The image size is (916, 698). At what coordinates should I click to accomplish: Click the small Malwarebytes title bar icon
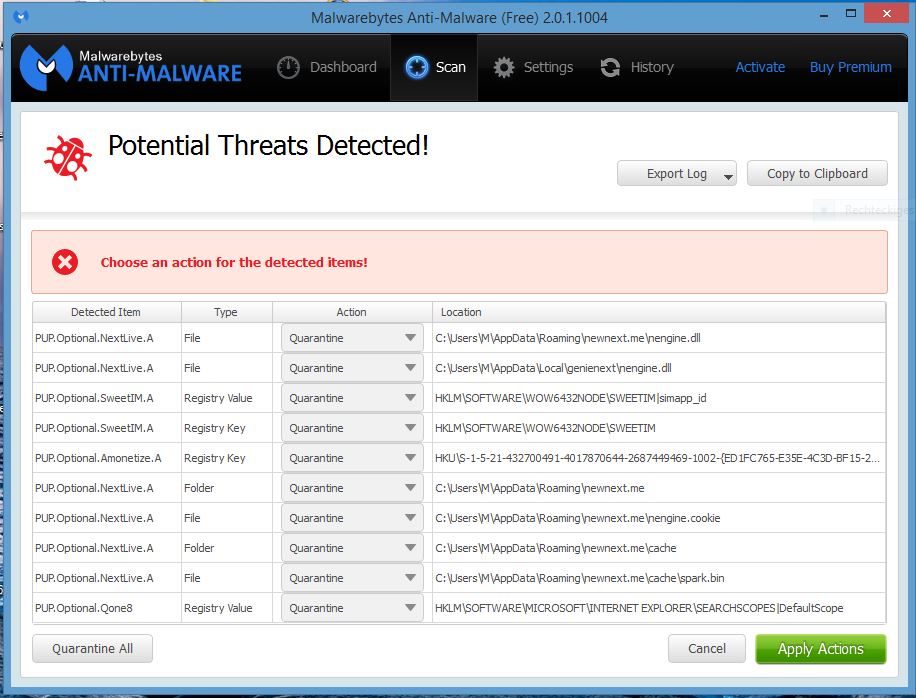coord(21,17)
